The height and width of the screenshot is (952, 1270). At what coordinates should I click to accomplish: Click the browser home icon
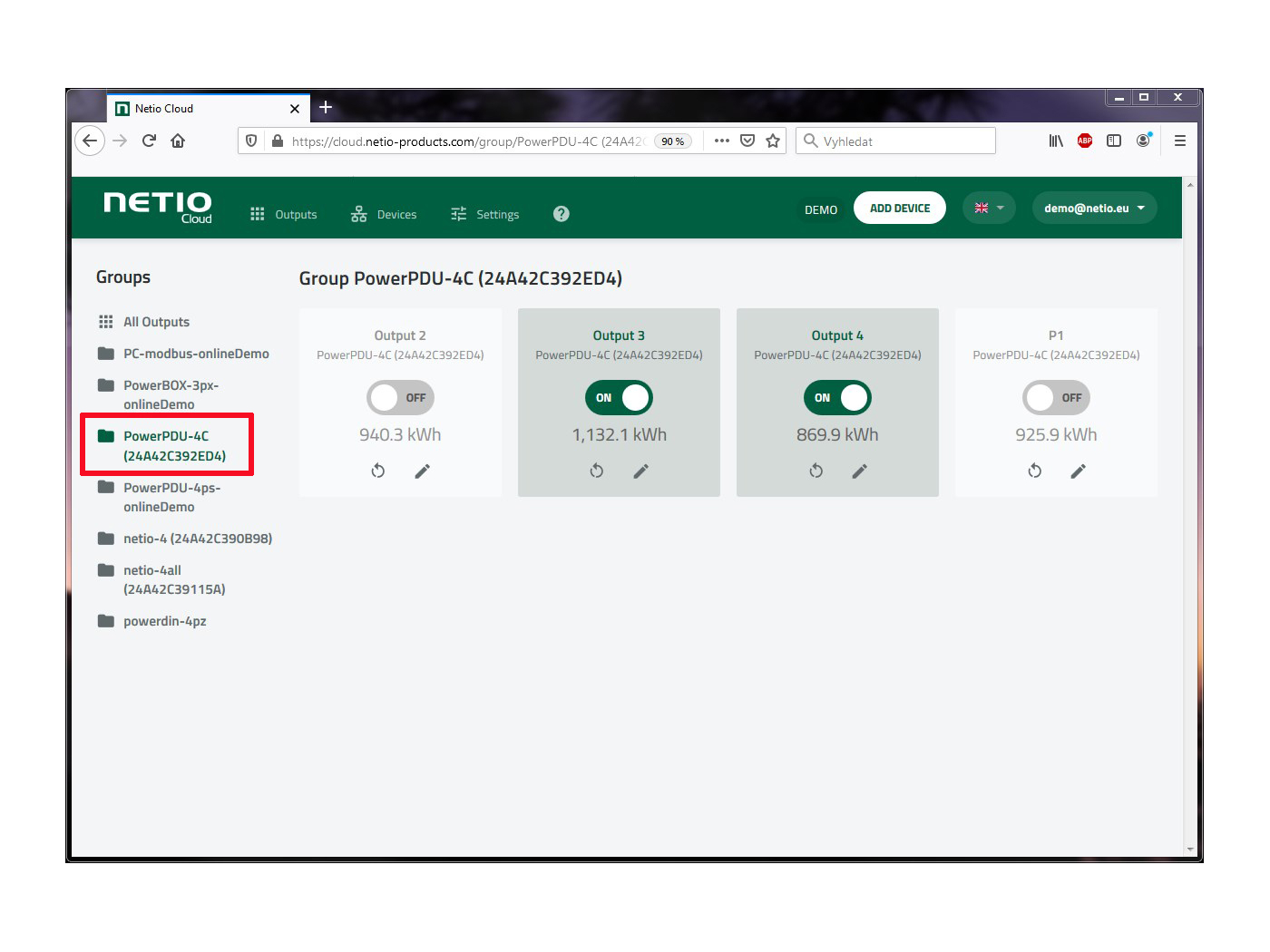point(178,141)
